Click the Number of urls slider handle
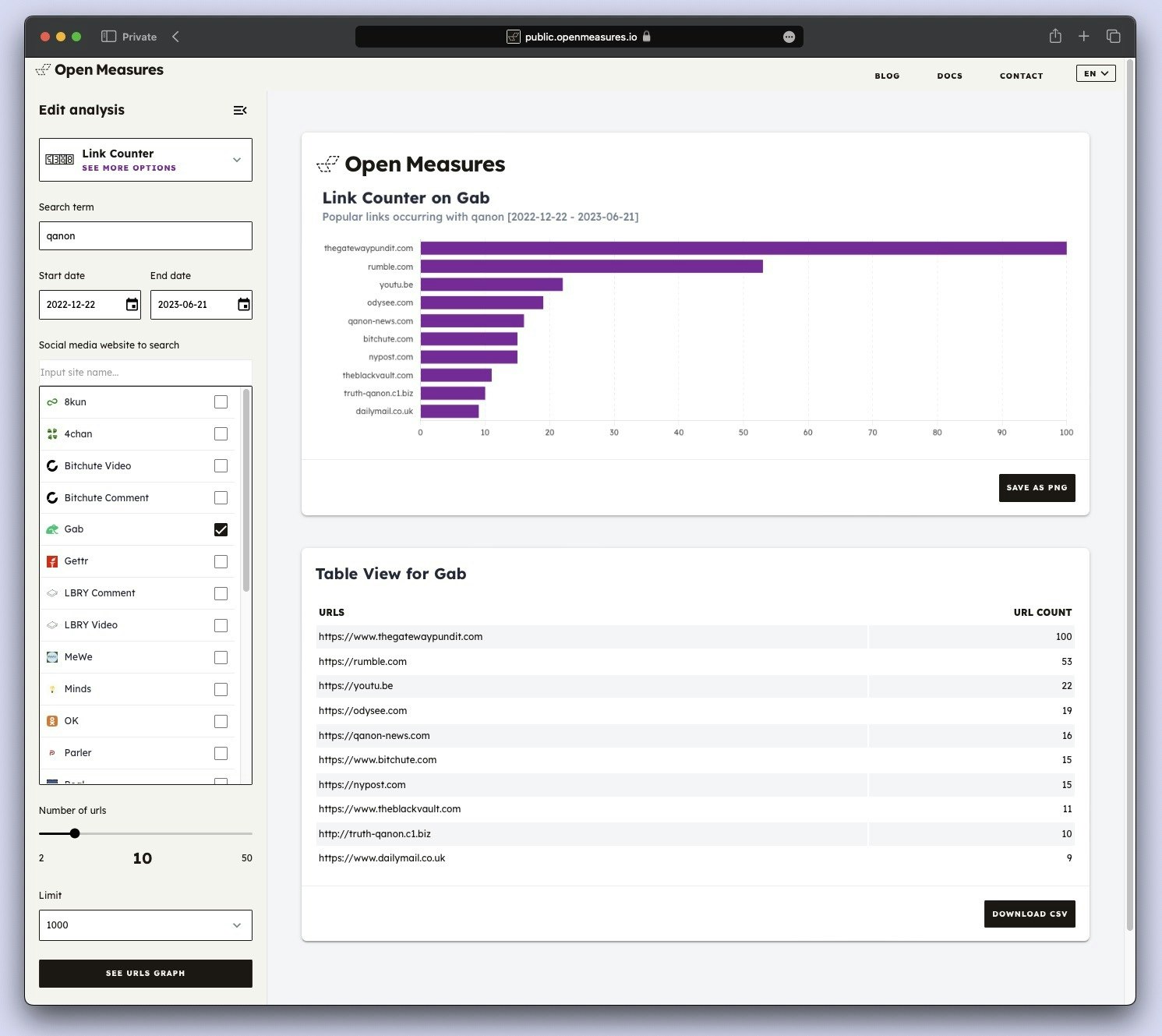Screen dimensions: 1162x1036 (x=75, y=833)
